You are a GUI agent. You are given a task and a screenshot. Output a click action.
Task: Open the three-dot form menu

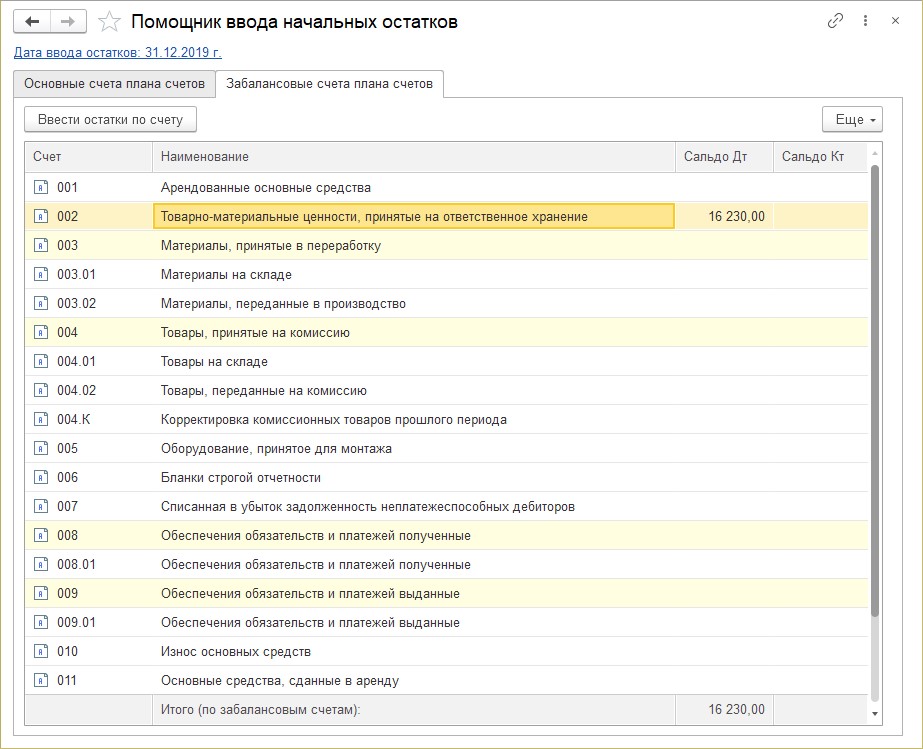pos(865,21)
